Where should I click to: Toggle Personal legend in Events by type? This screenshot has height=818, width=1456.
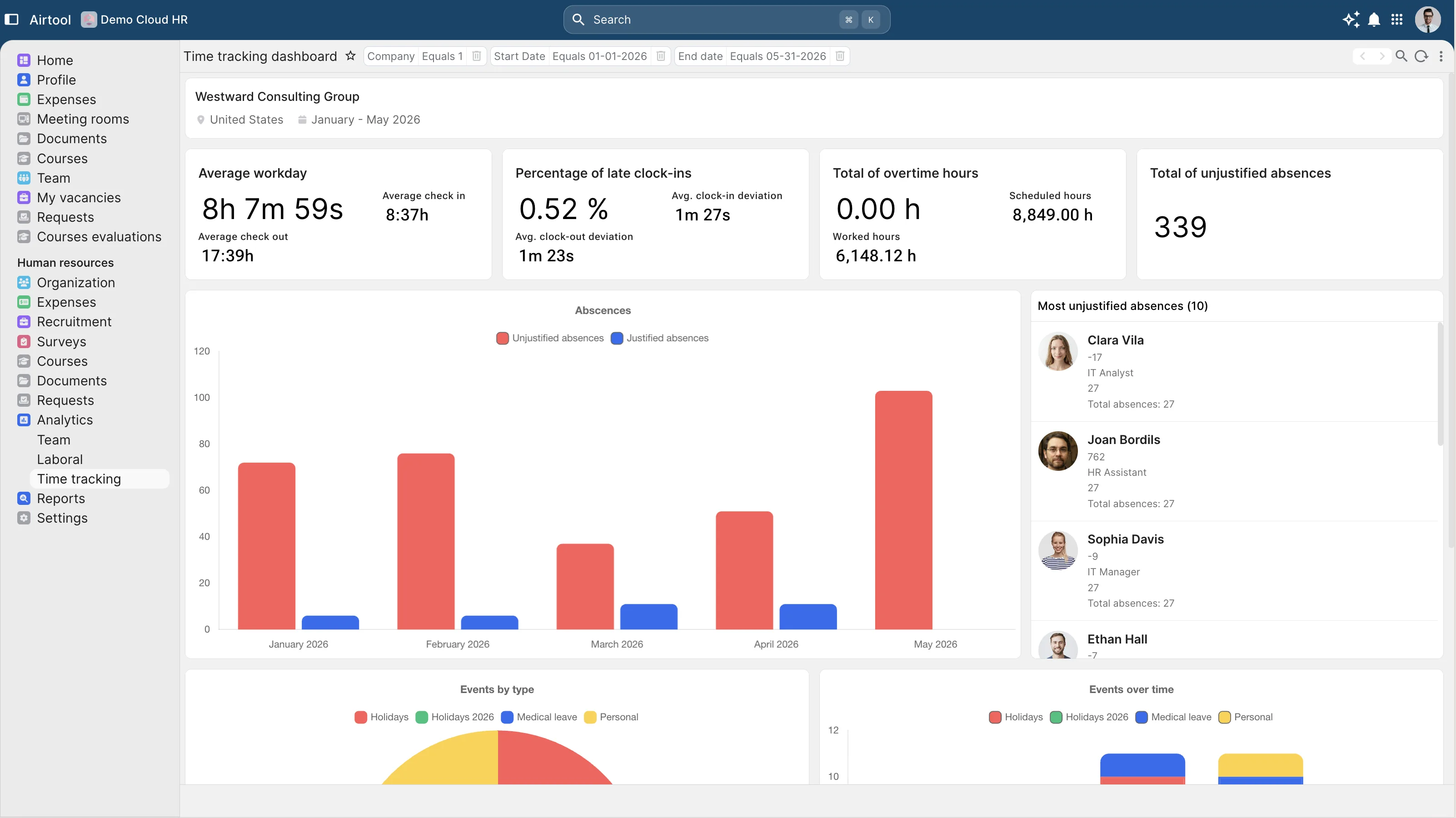point(611,717)
